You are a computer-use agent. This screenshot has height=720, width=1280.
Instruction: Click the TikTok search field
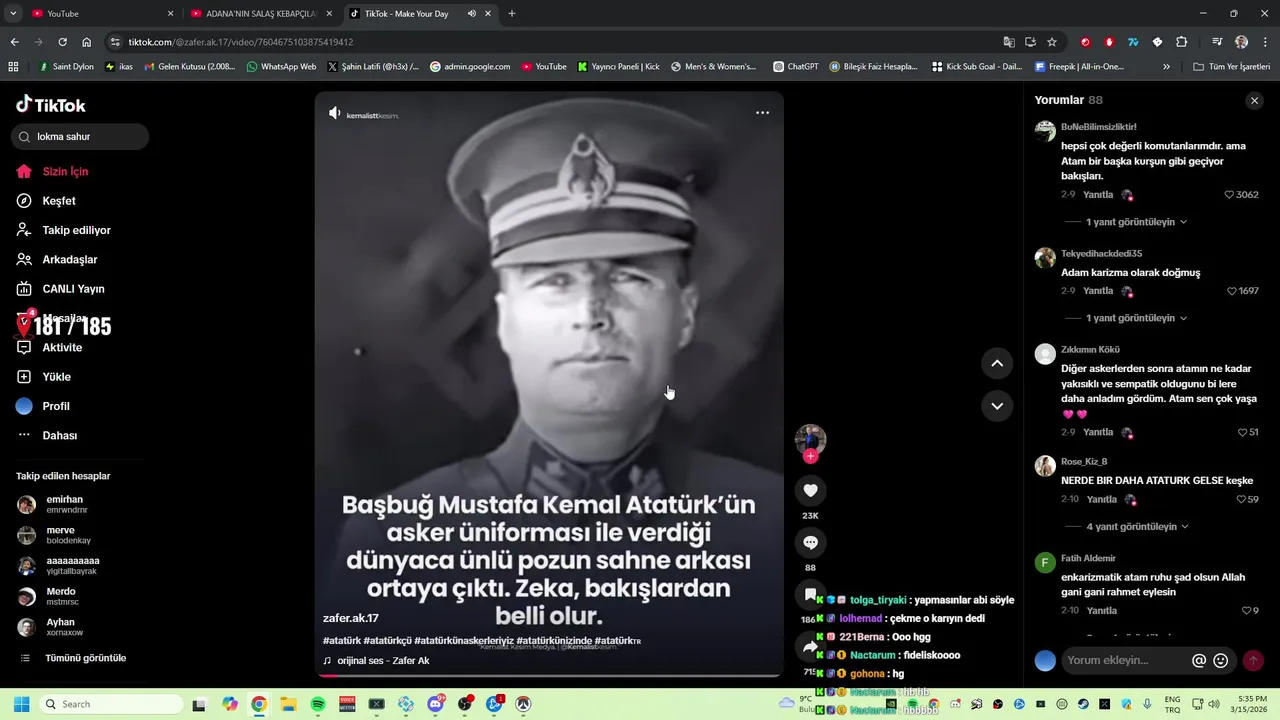(80, 136)
